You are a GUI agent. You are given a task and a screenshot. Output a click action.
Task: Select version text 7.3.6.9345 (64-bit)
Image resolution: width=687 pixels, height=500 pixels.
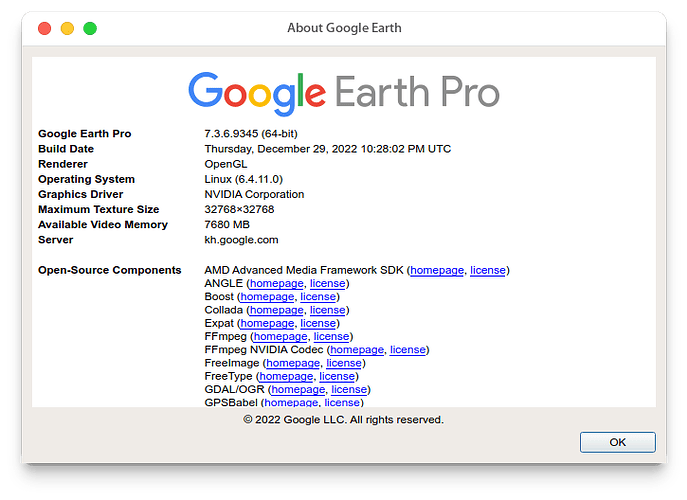(251, 134)
